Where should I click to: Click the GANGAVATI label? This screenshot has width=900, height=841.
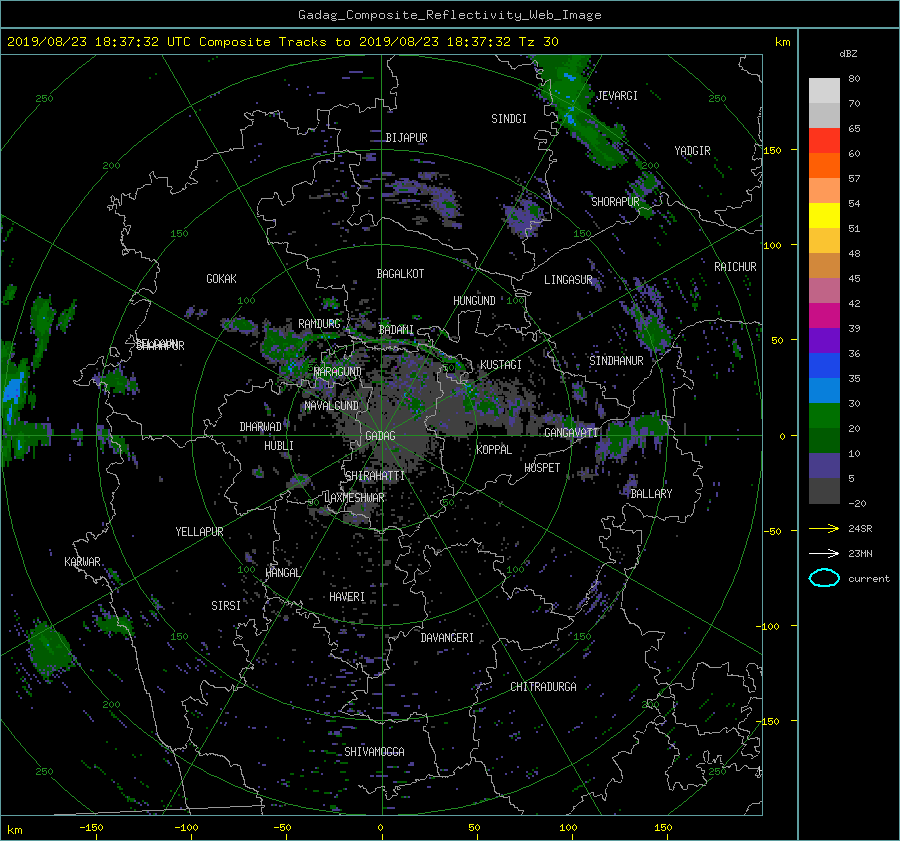pos(571,433)
